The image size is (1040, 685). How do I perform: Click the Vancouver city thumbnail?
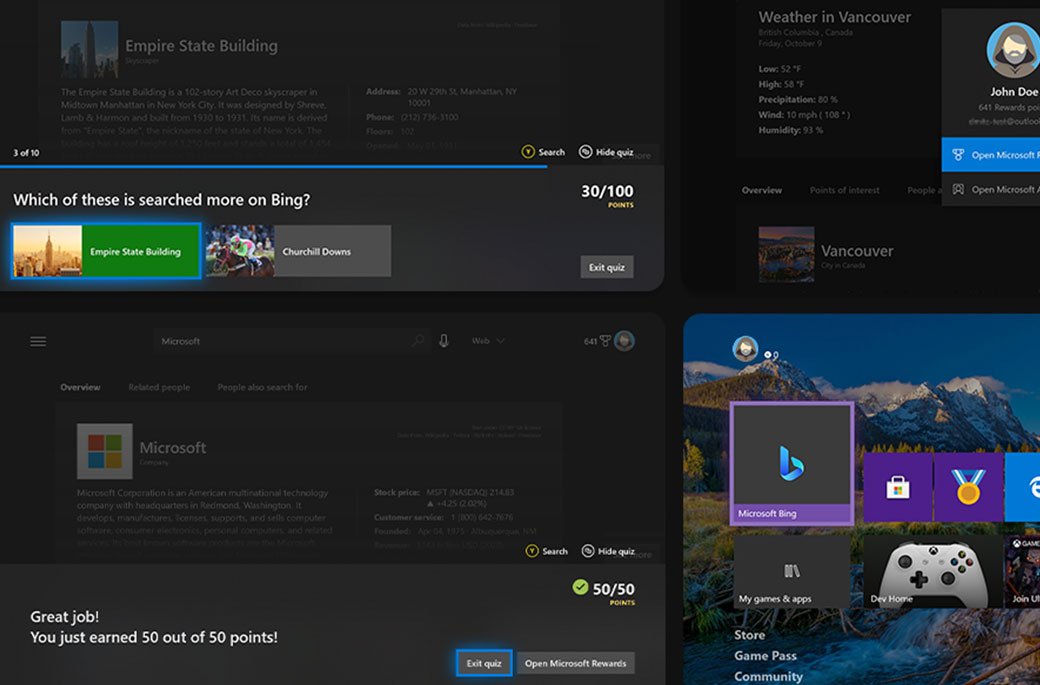coord(786,255)
